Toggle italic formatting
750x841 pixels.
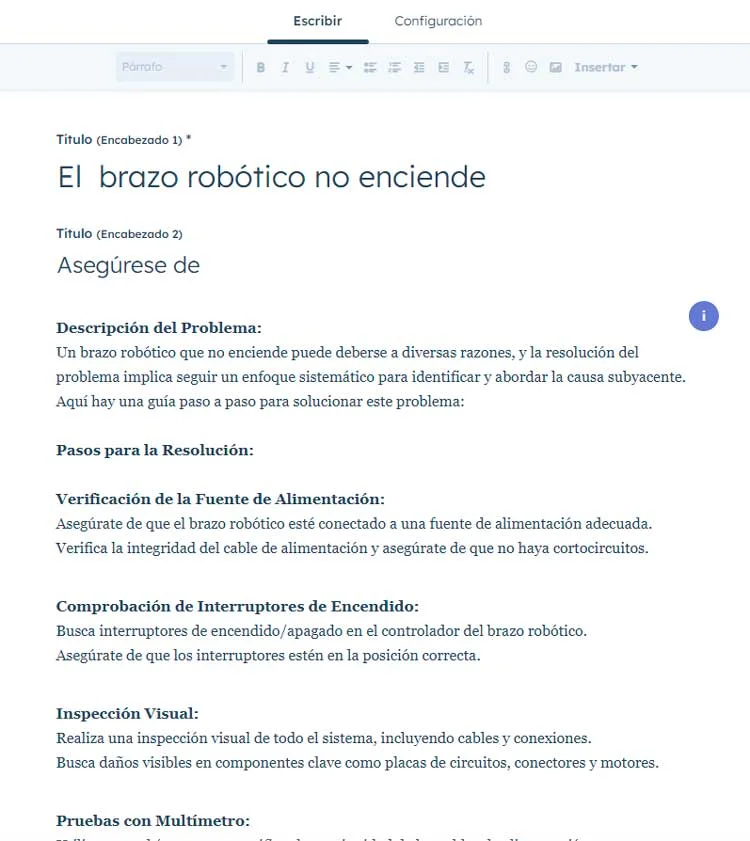pos(285,68)
